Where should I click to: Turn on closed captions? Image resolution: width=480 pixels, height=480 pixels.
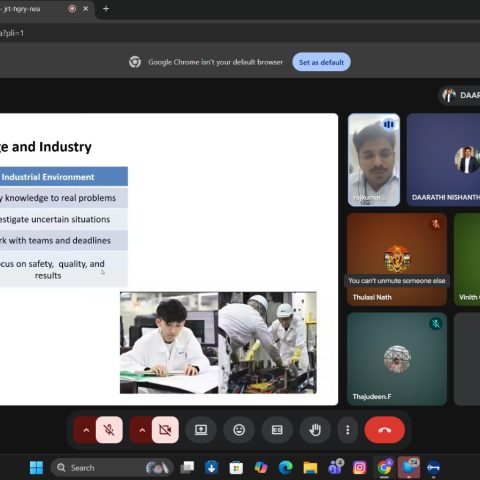point(277,430)
